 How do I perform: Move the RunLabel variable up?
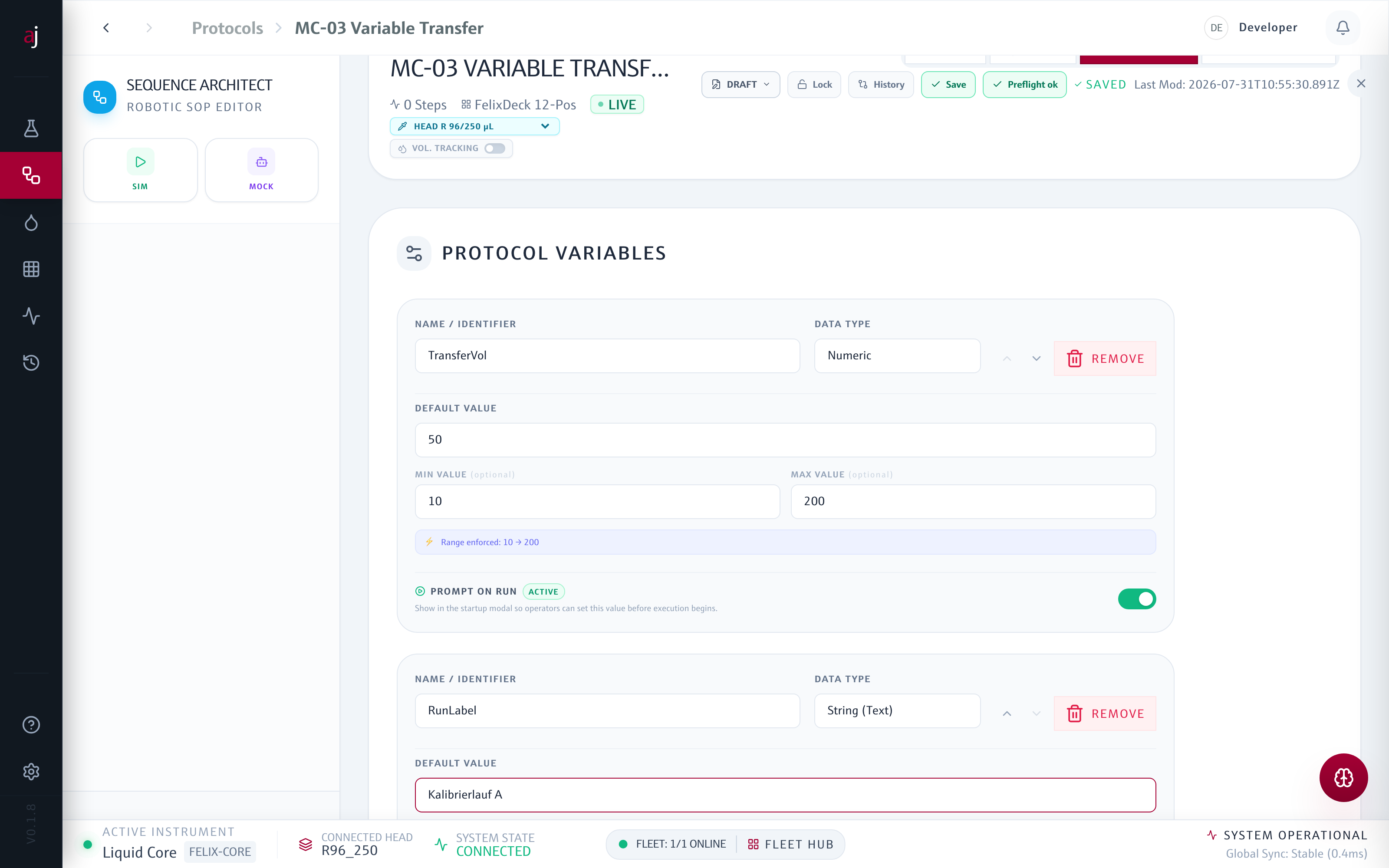click(1007, 713)
